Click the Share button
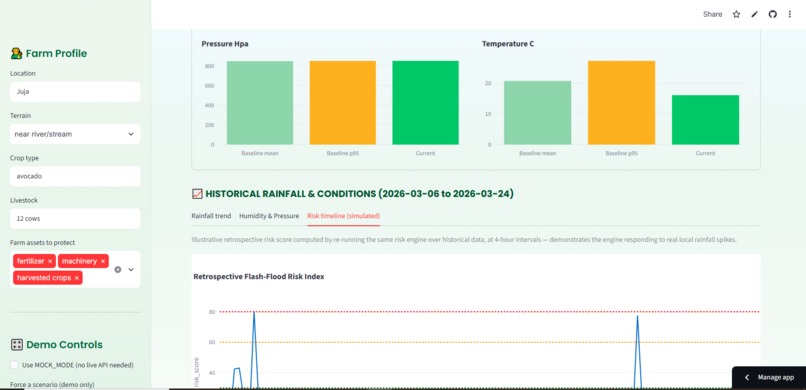This screenshot has width=806, height=390. click(x=712, y=14)
